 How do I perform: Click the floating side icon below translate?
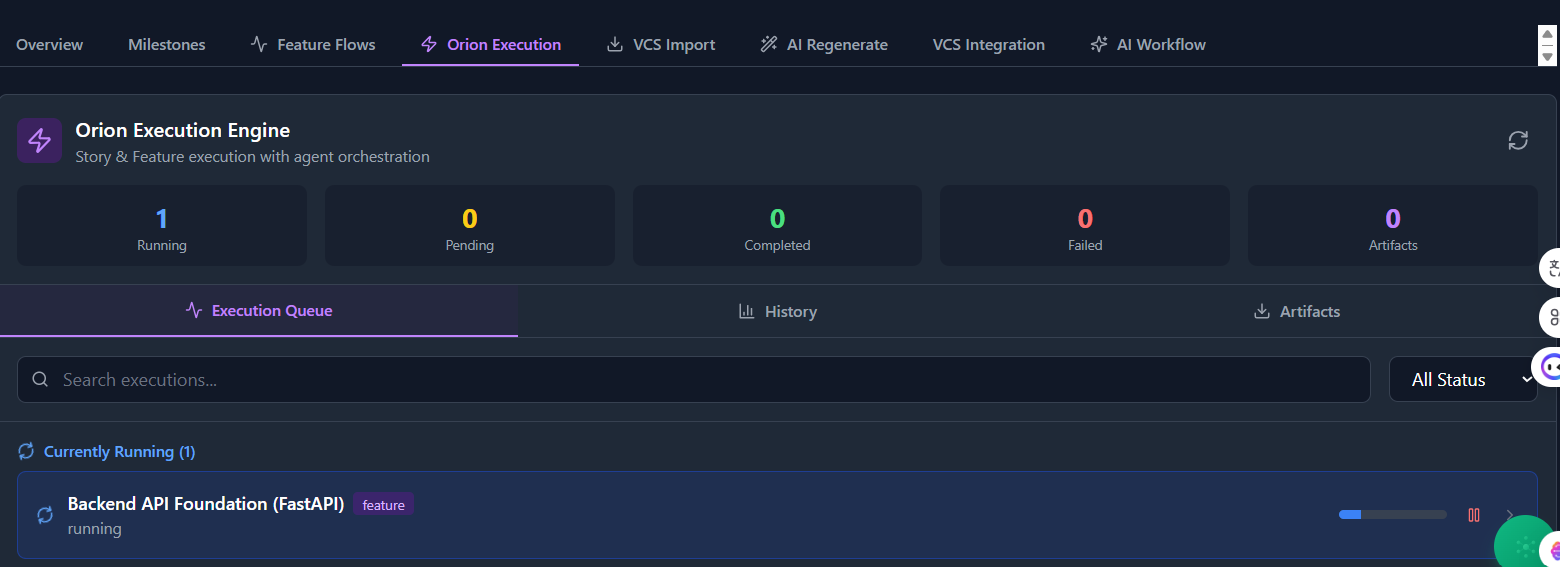[x=1551, y=317]
